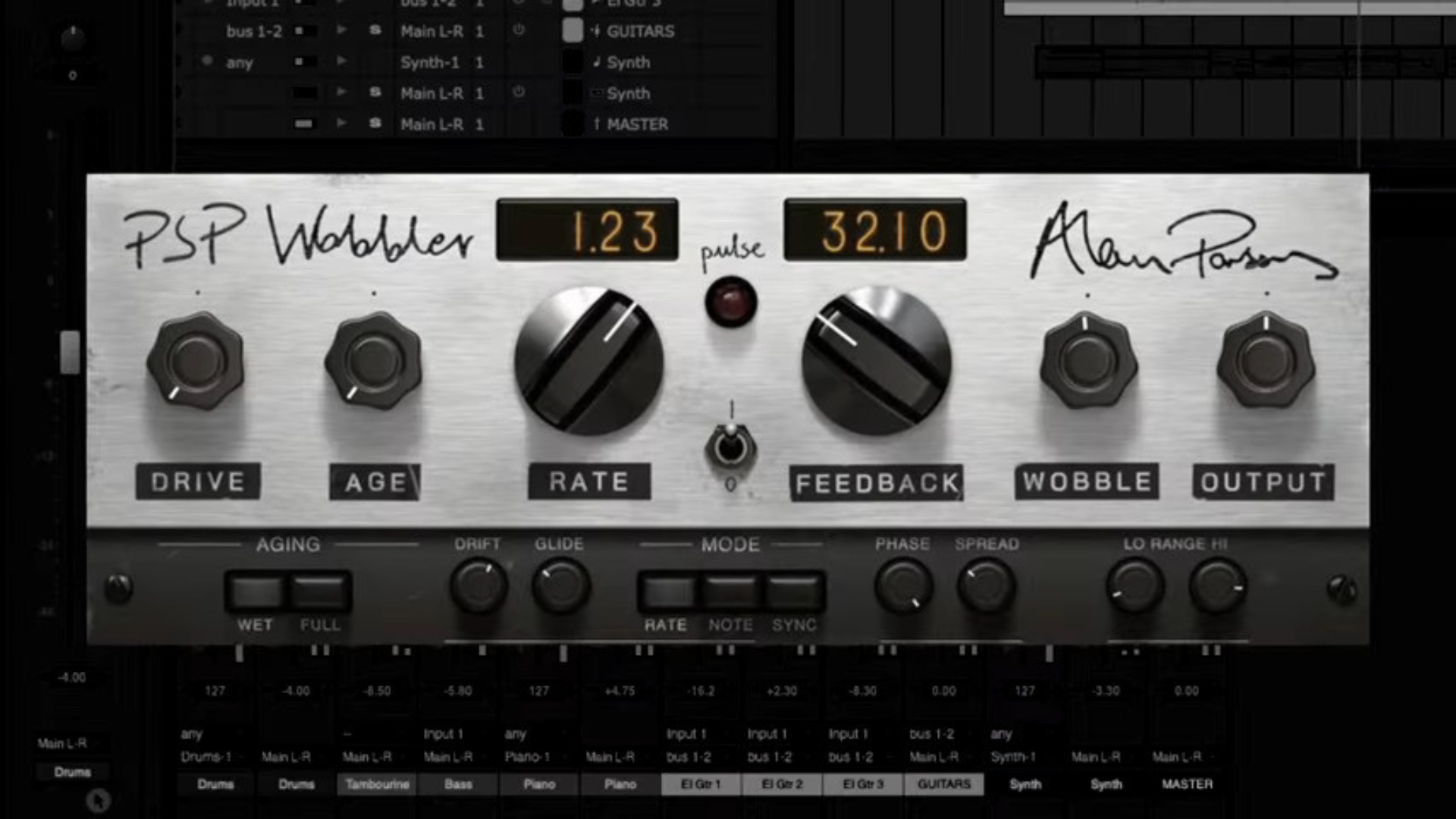Flip the 1/0 toggle switch below the pulse light
The height and width of the screenshot is (819, 1456).
(x=730, y=447)
